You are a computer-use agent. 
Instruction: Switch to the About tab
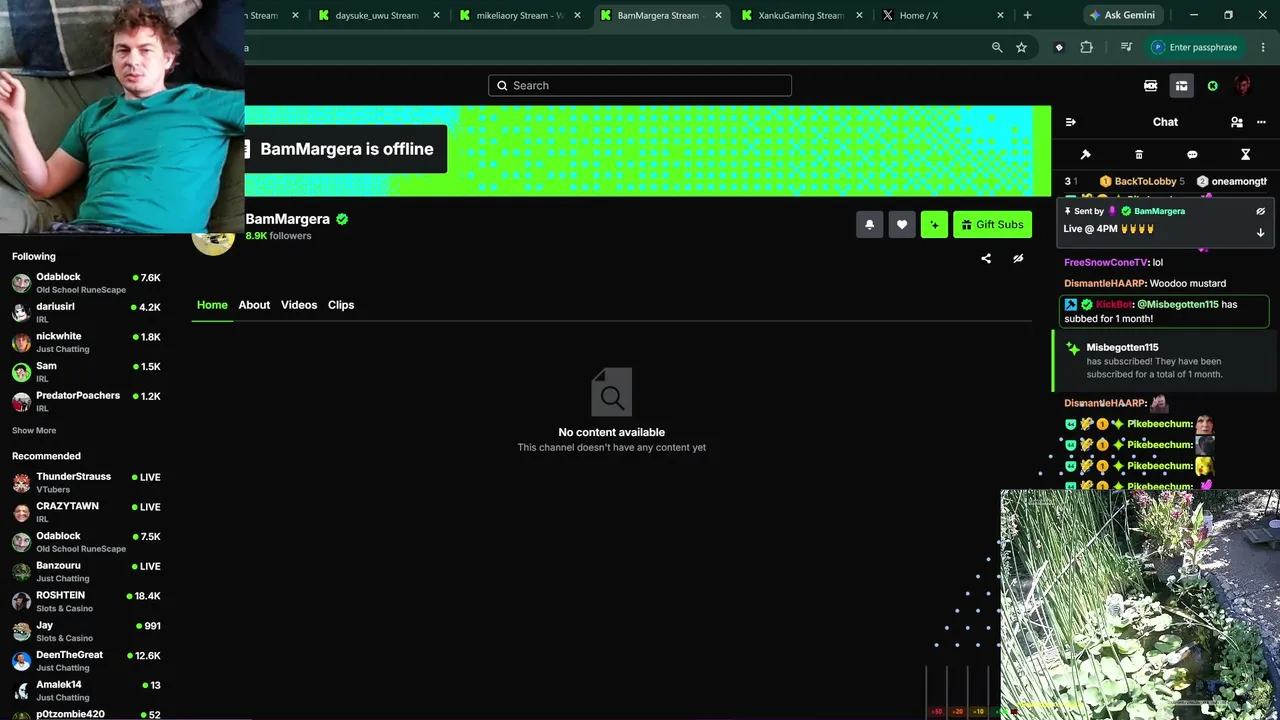tap(254, 305)
